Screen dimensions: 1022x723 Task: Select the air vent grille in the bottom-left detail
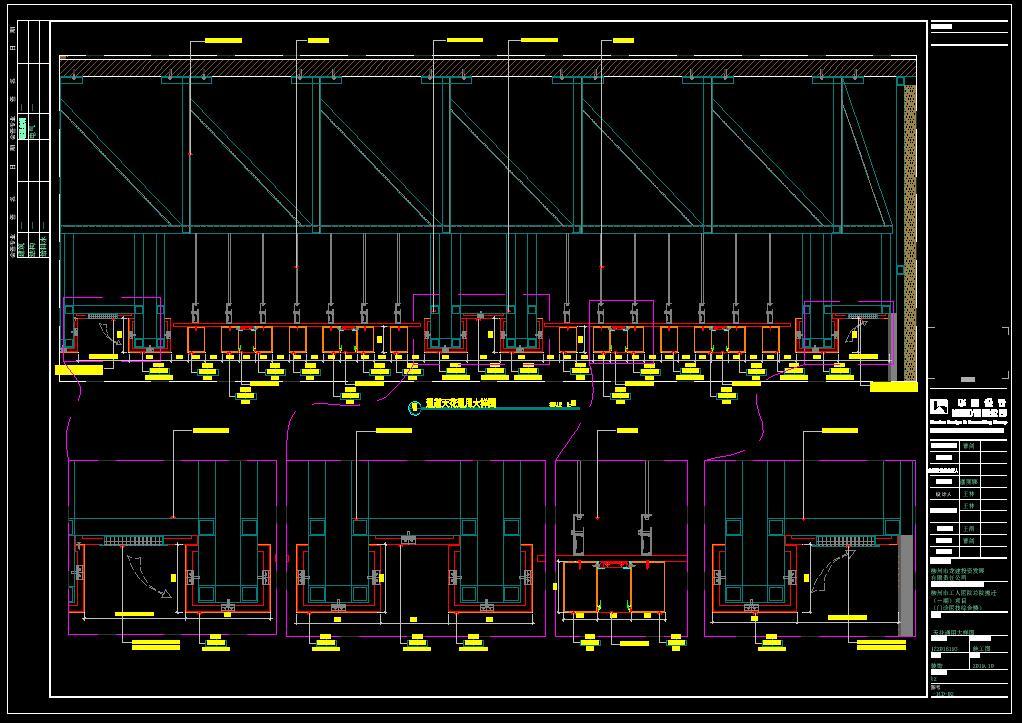[x=132, y=540]
